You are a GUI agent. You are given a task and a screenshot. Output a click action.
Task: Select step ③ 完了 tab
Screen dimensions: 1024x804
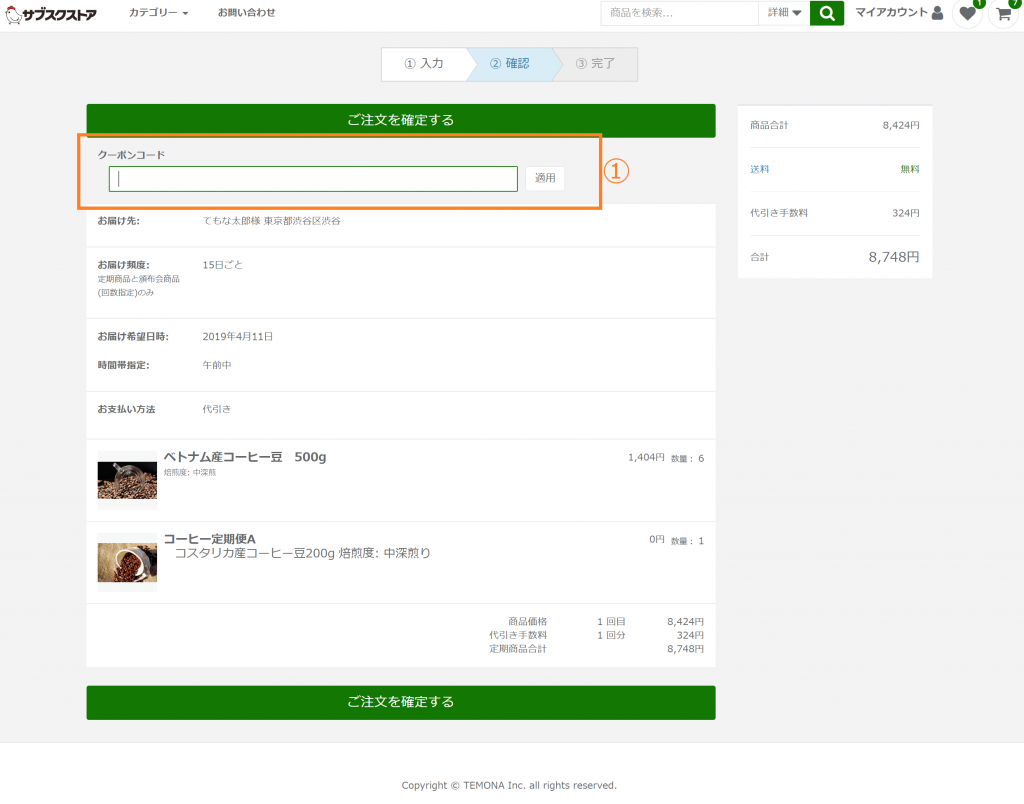(x=596, y=64)
